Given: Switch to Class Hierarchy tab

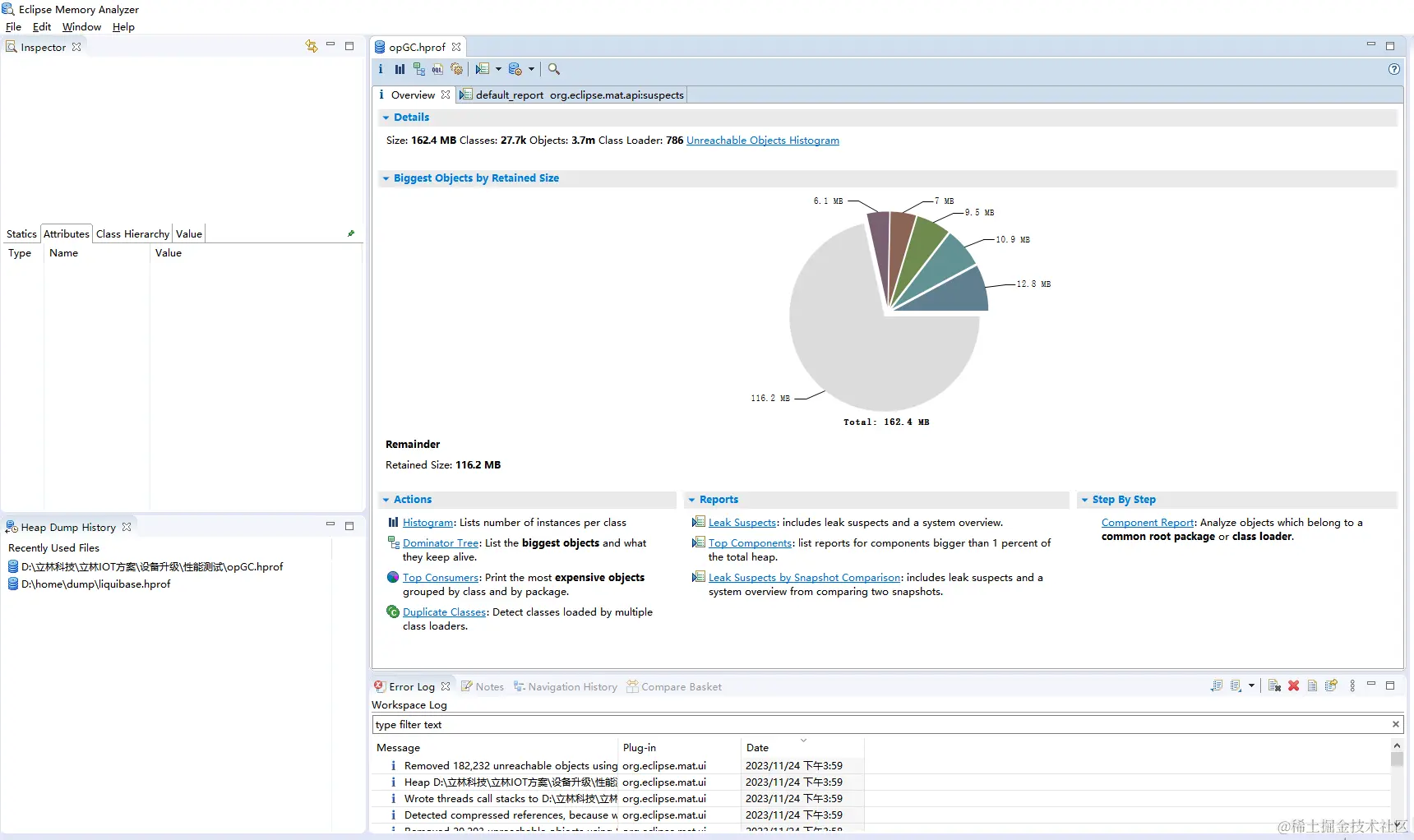Looking at the screenshot, I should tap(132, 233).
